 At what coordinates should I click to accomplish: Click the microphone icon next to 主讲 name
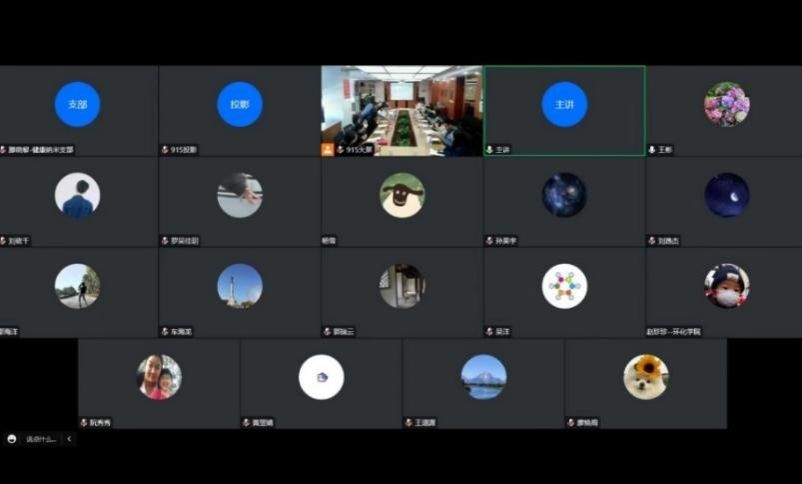tap(490, 149)
